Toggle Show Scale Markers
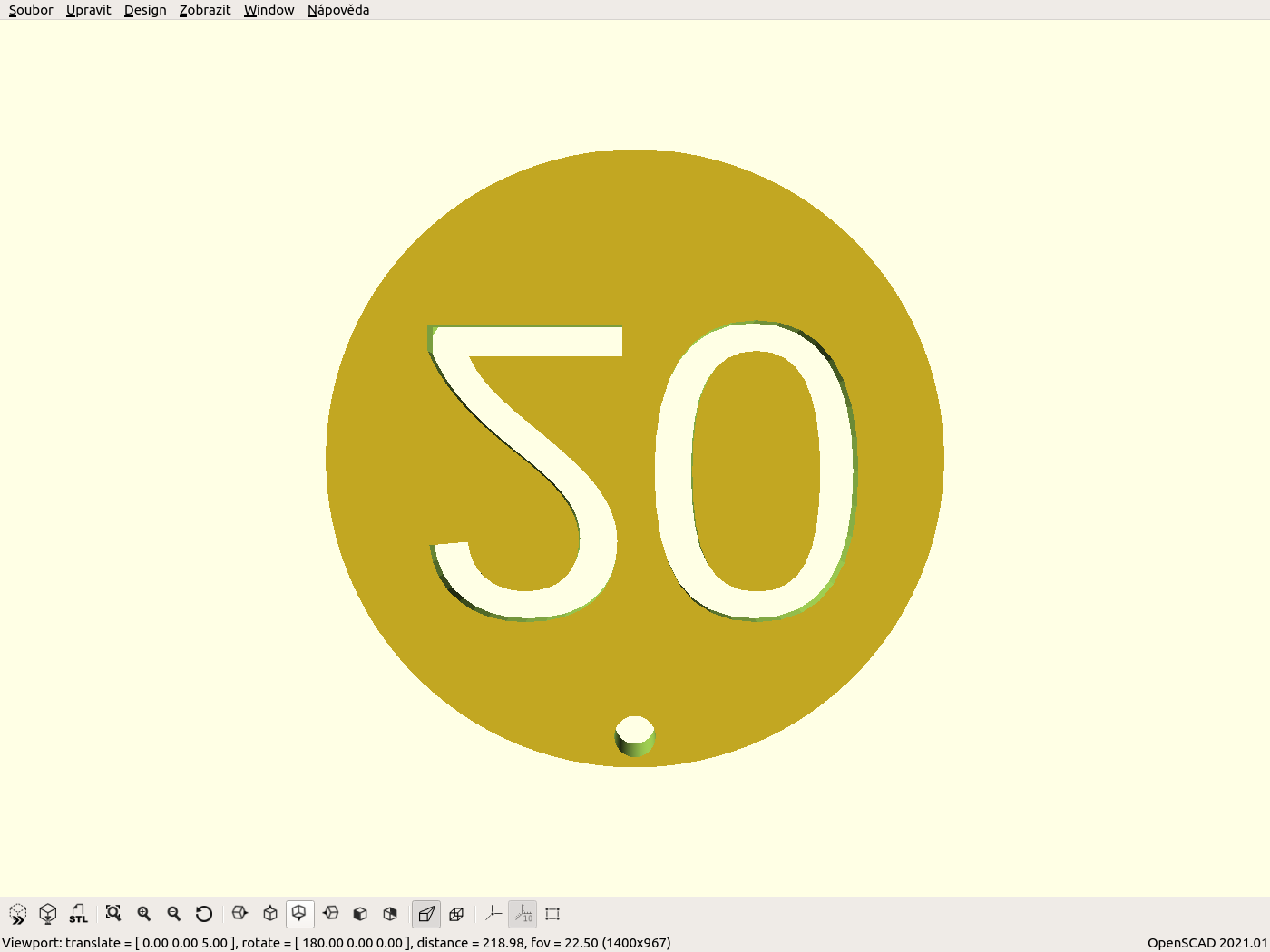 coord(523,914)
